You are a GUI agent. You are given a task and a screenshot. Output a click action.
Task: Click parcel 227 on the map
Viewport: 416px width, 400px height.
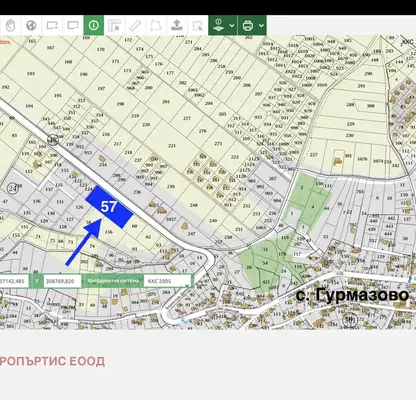[x=314, y=155]
